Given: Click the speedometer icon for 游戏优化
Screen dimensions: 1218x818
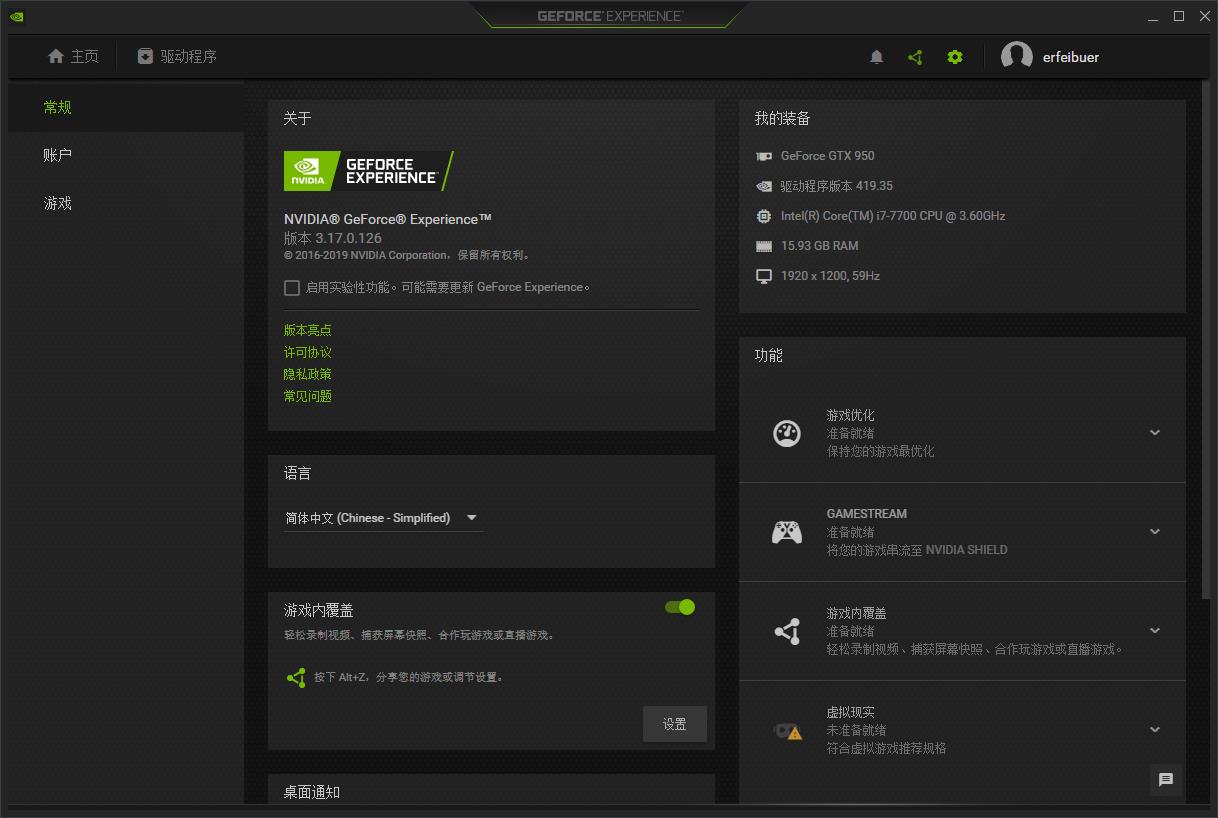Looking at the screenshot, I should pos(787,433).
